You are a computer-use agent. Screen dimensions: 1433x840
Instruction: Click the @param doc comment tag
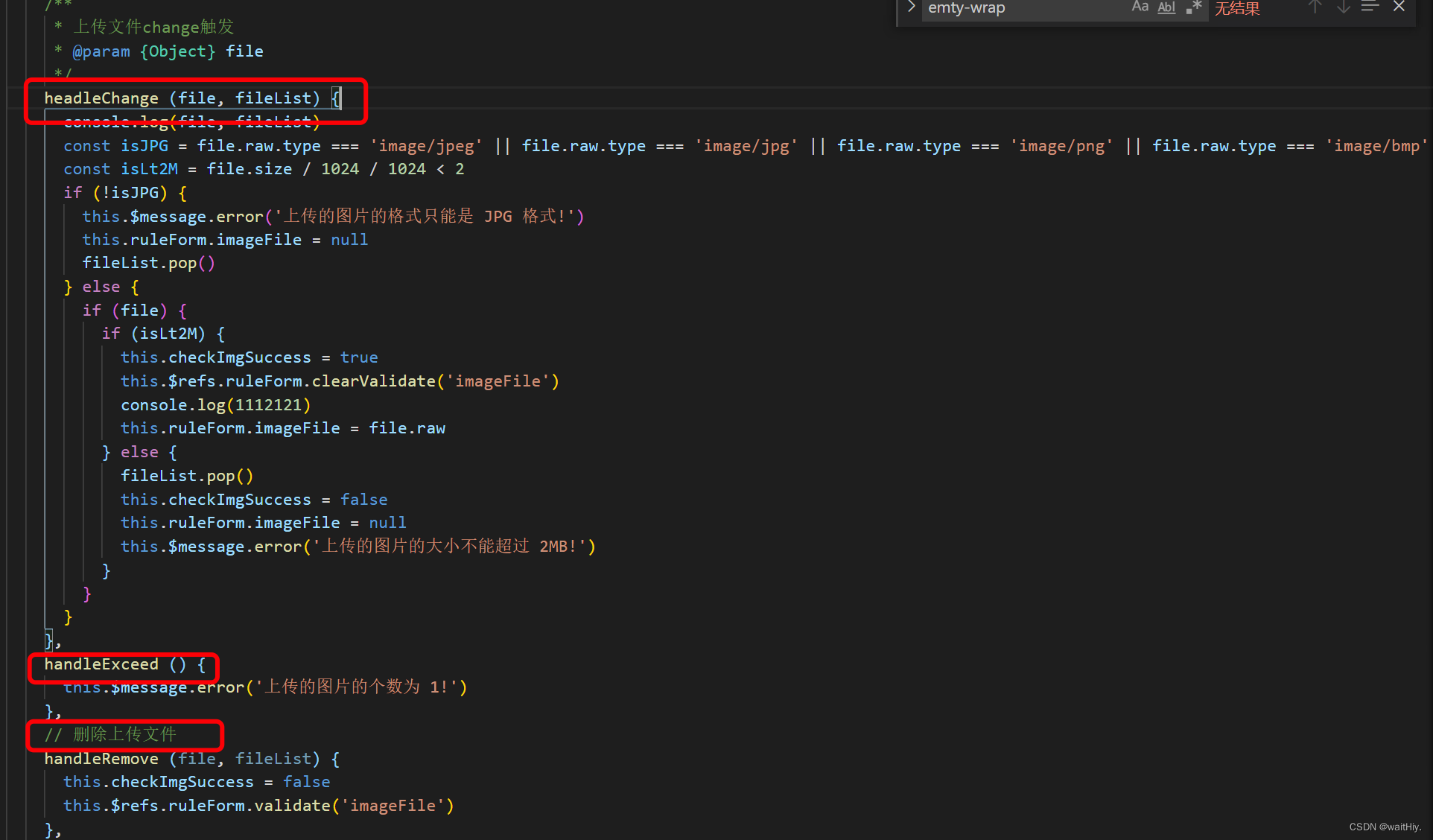pyautogui.click(x=101, y=51)
